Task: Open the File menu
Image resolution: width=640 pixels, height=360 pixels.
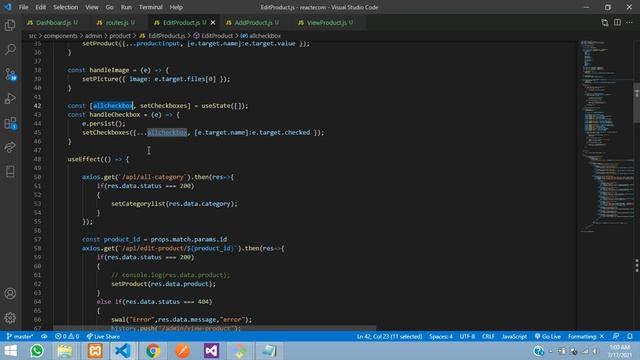Action: pyautogui.click(x=23, y=7)
